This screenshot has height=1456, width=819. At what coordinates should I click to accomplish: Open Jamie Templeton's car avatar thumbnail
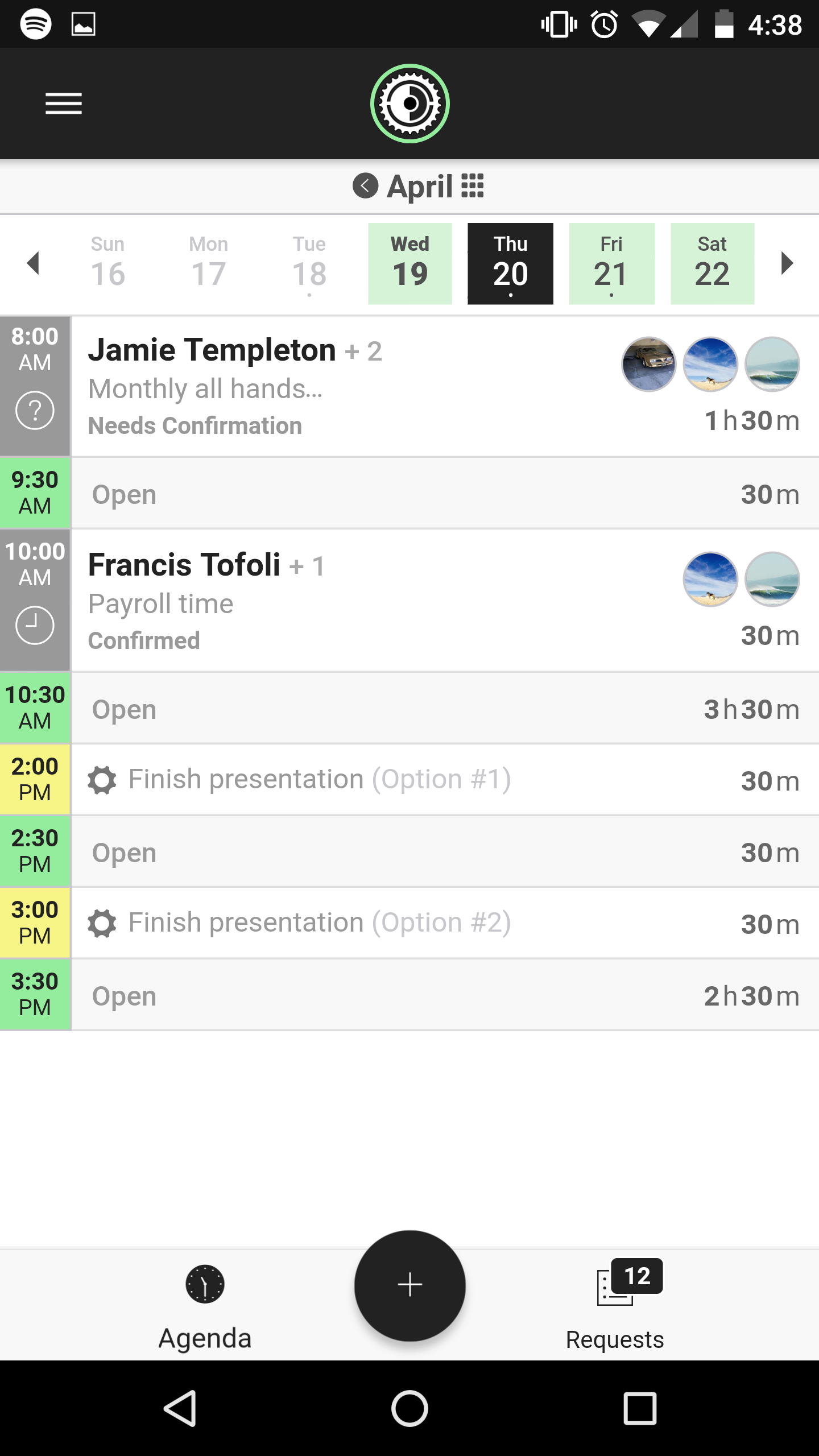pyautogui.click(x=648, y=365)
